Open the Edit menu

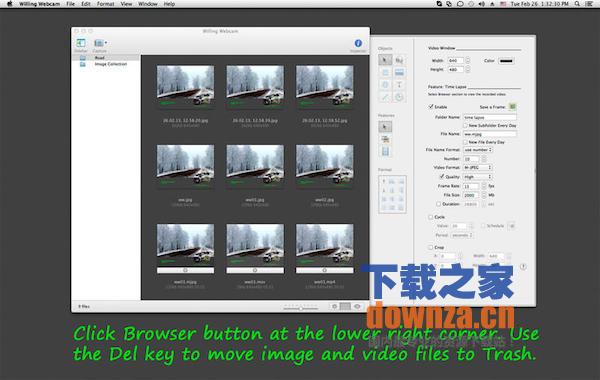point(86,4)
